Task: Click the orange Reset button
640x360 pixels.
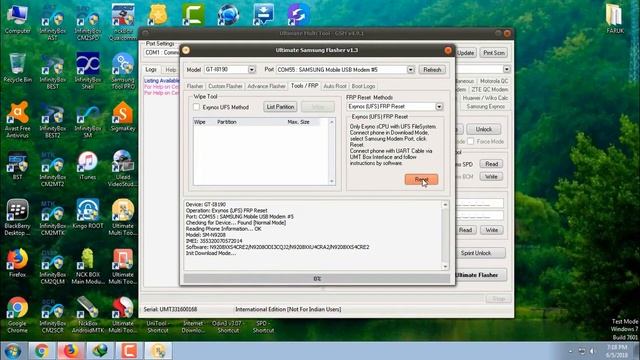Action: 421,180
